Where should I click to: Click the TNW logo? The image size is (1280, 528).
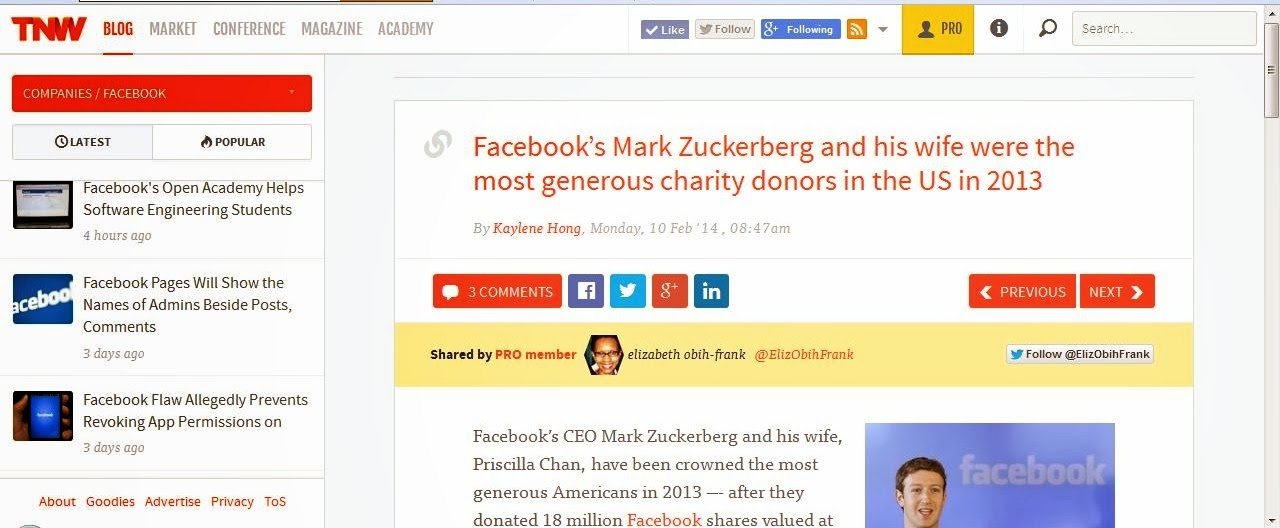click(48, 29)
